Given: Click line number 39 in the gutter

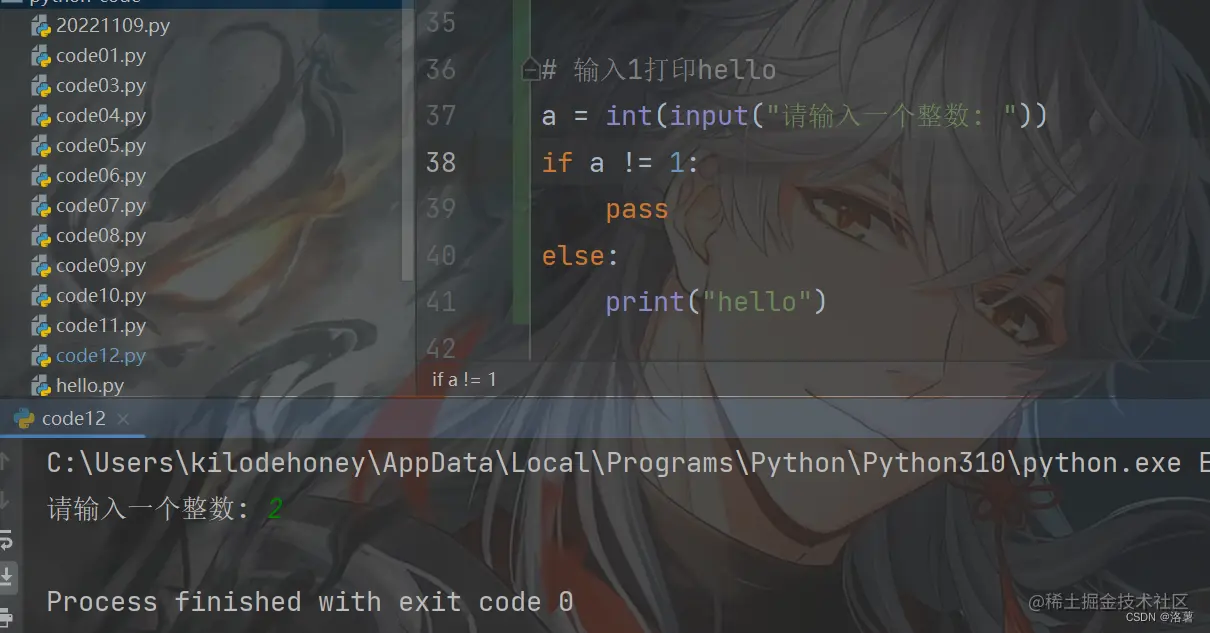Looking at the screenshot, I should [441, 208].
